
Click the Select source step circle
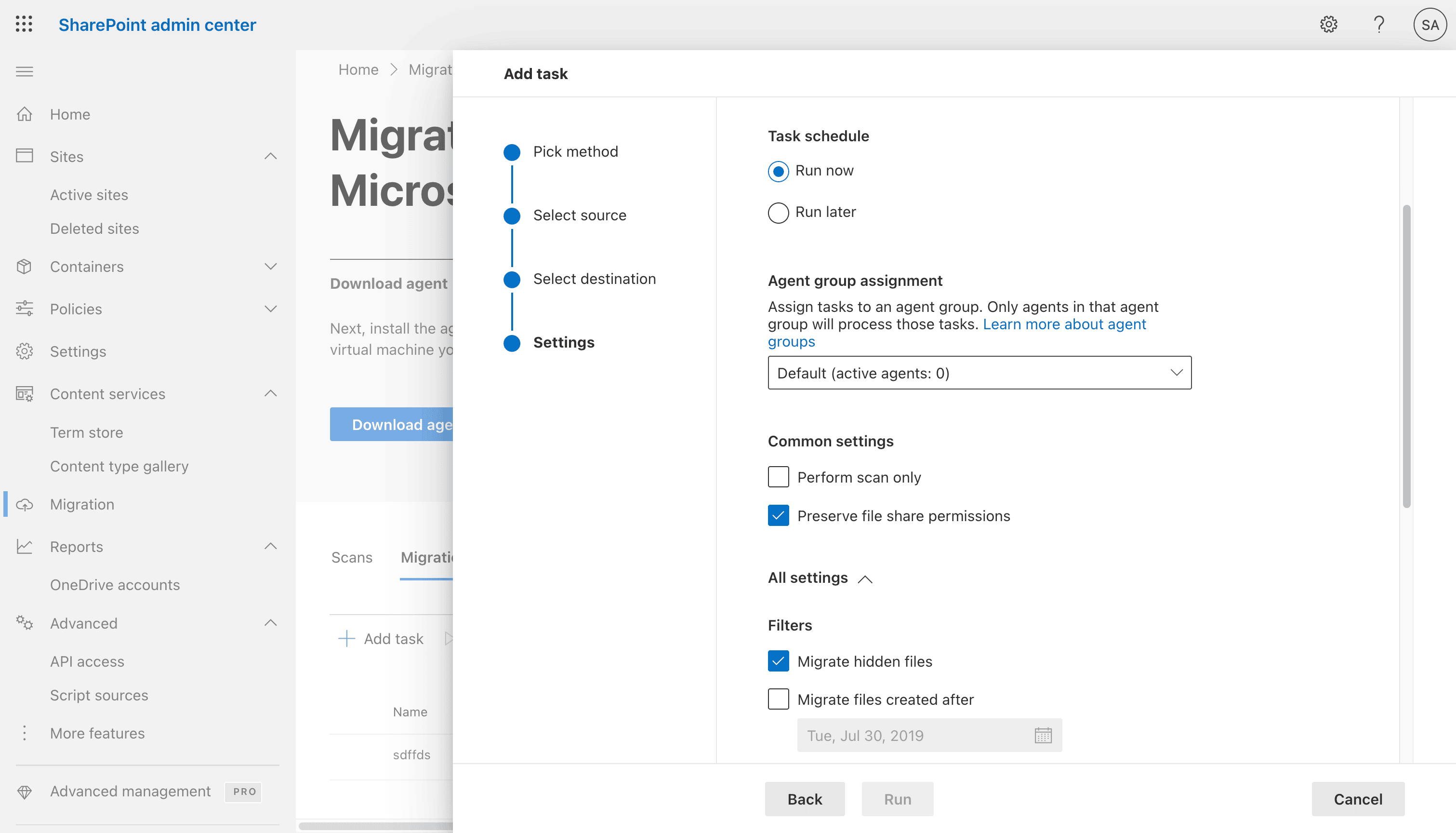[x=512, y=215]
